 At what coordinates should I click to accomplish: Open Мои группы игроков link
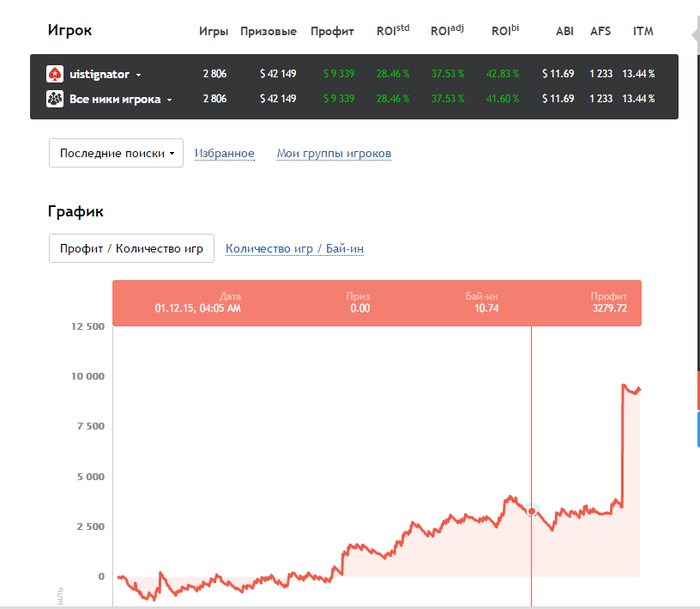pyautogui.click(x=334, y=153)
